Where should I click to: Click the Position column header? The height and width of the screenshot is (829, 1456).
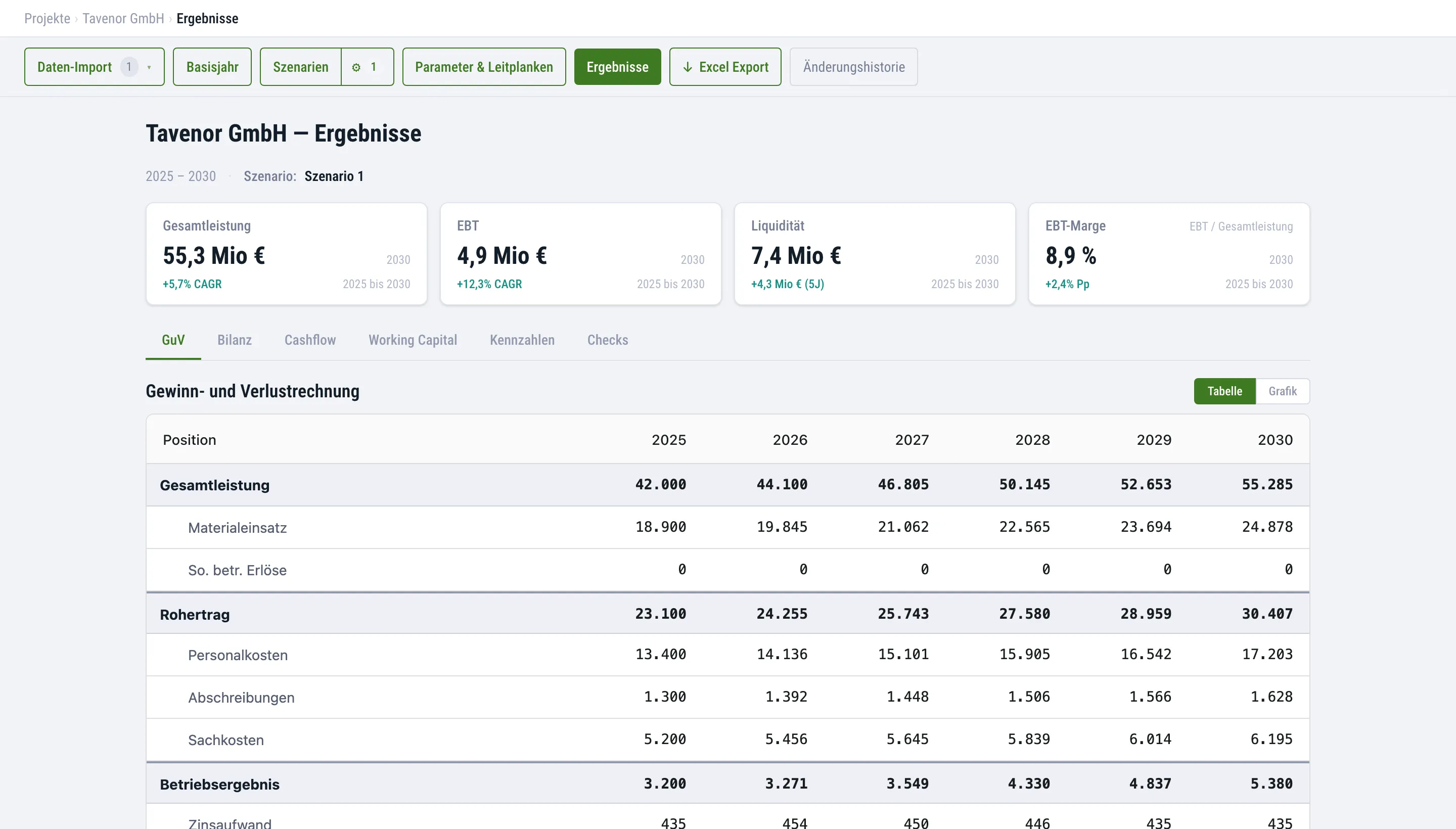[190, 440]
